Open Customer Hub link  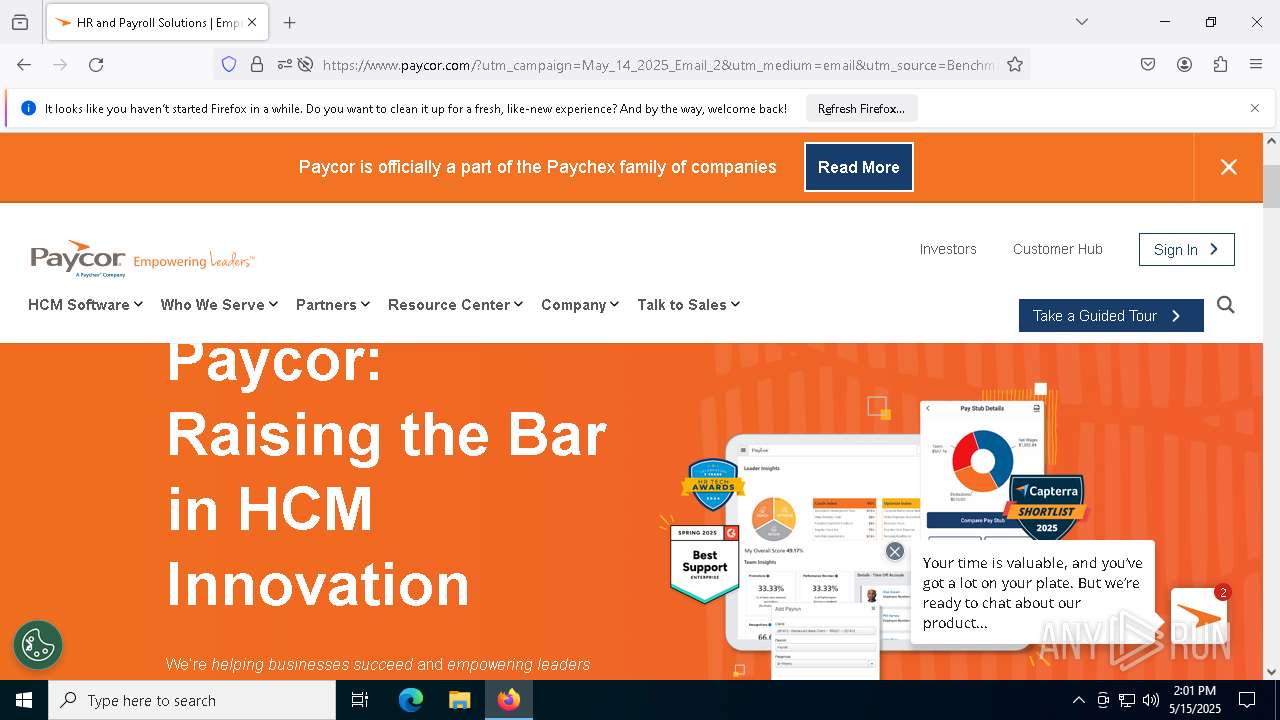(x=1058, y=249)
